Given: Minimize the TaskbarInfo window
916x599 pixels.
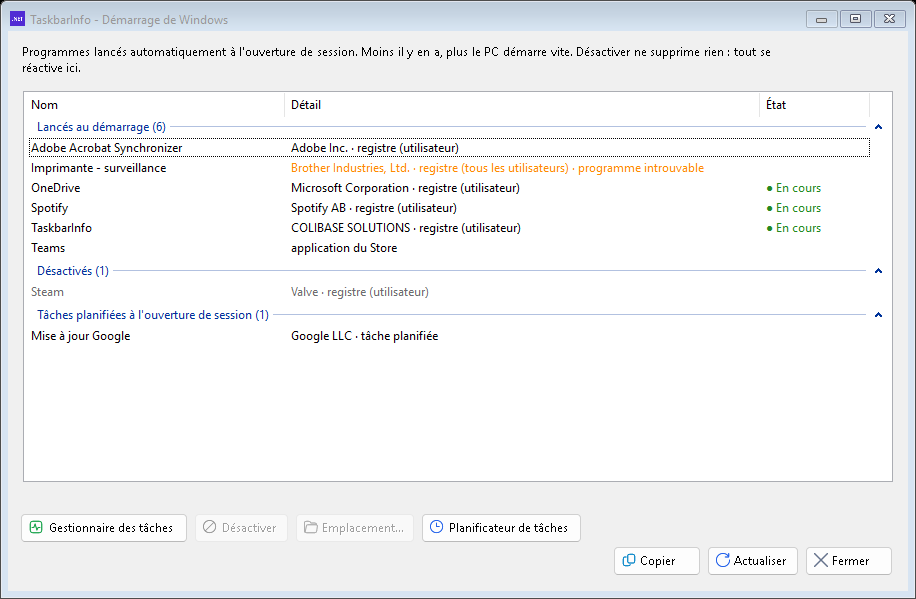Looking at the screenshot, I should tap(821, 19).
